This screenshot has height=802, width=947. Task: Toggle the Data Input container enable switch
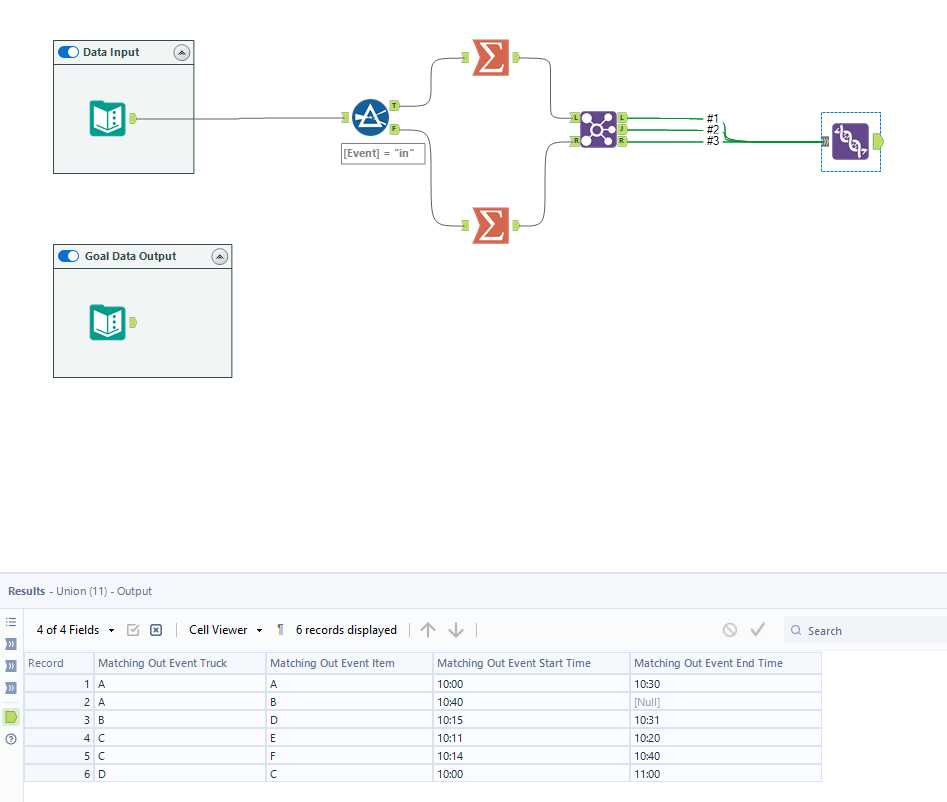[68, 52]
